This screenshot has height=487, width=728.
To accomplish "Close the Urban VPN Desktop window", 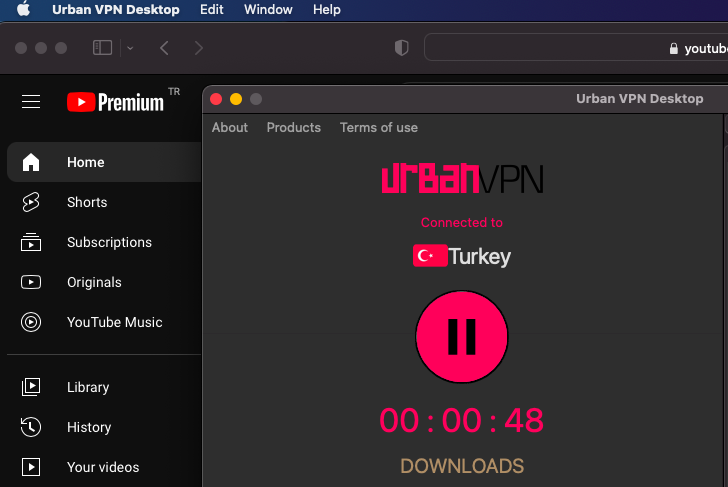I will pos(216,99).
